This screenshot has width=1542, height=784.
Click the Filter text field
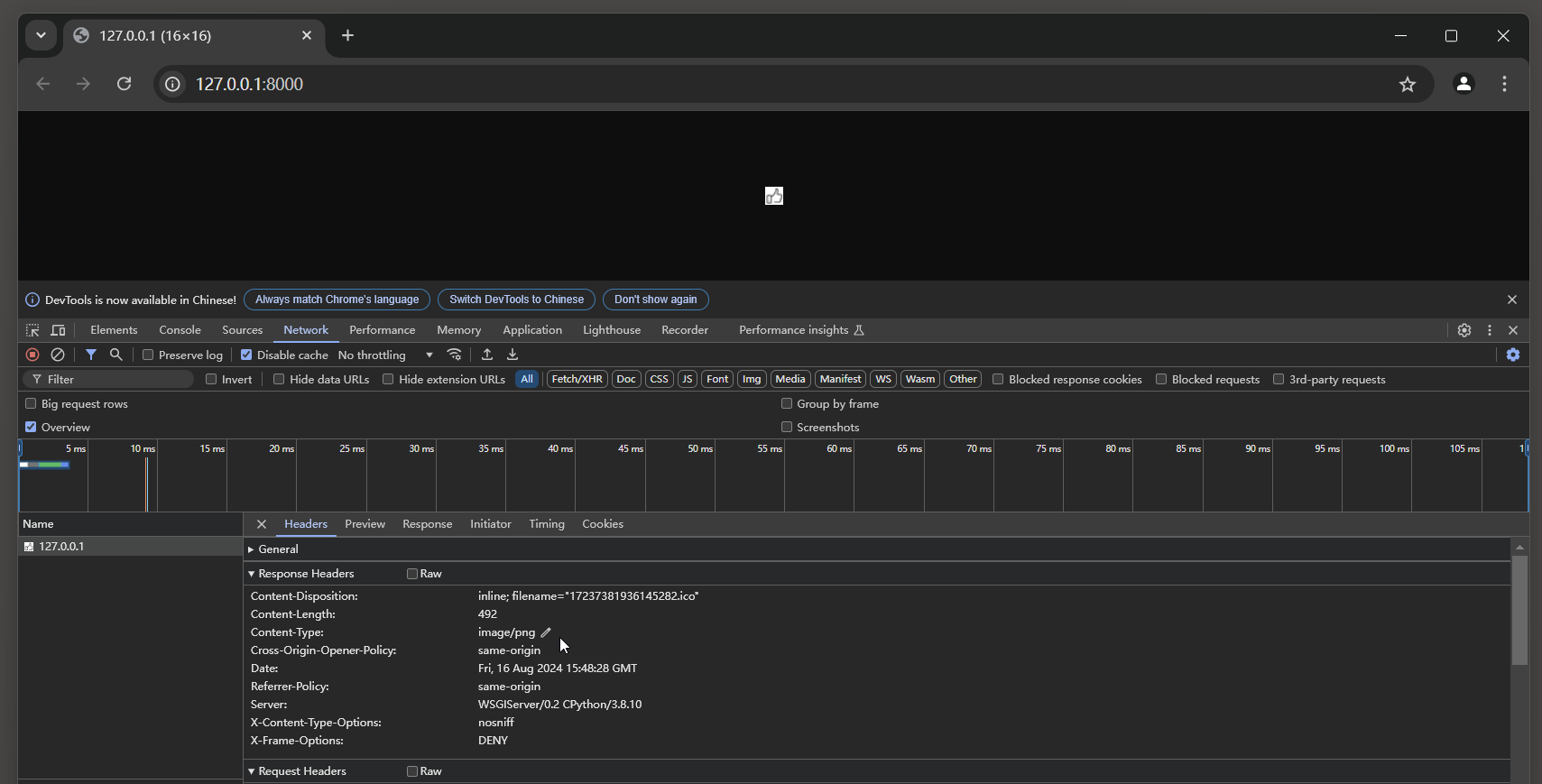[x=108, y=380]
